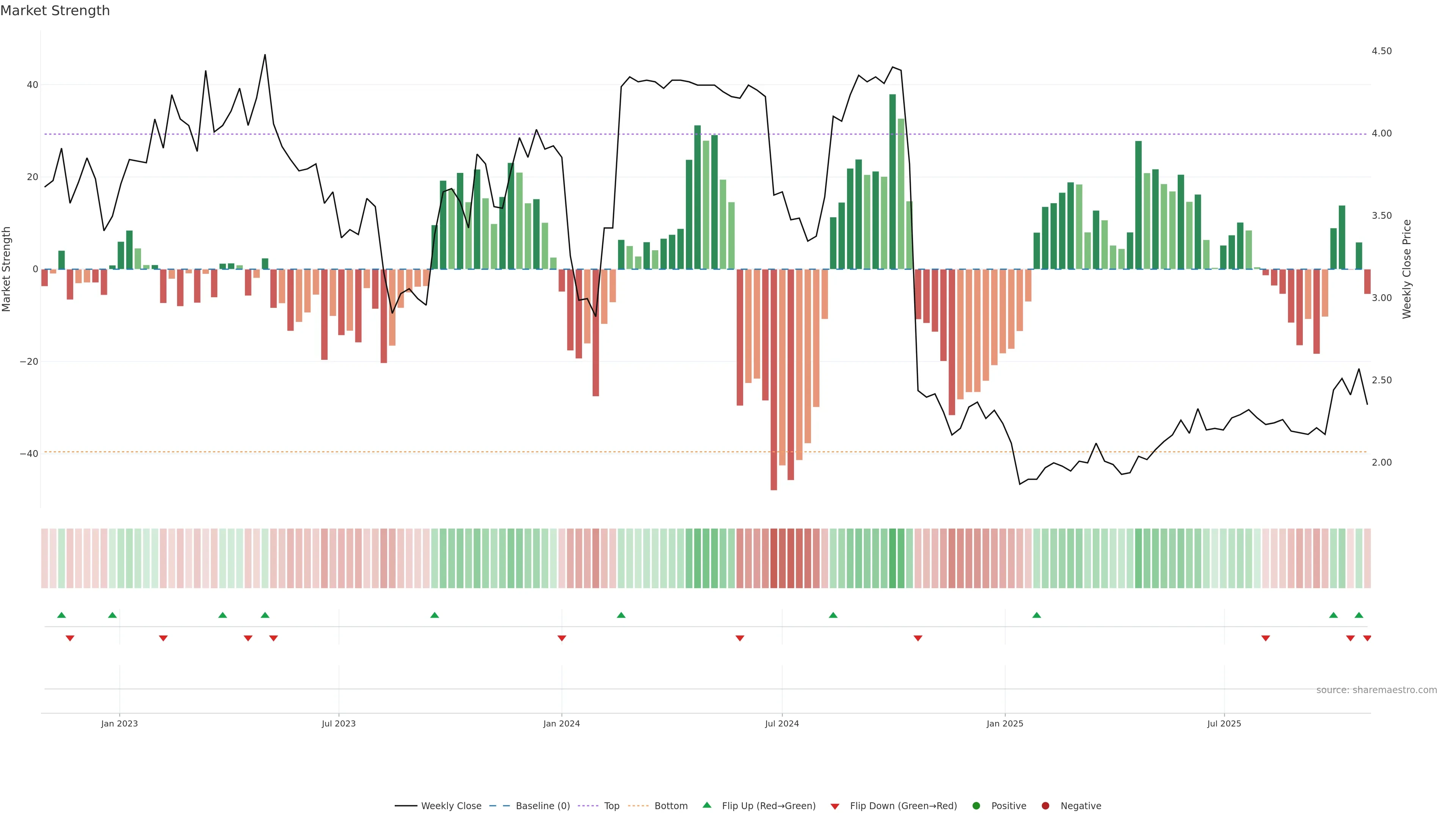Click the leftmost red flip-down triangle marker
This screenshot has width=1456, height=819.
[70, 638]
